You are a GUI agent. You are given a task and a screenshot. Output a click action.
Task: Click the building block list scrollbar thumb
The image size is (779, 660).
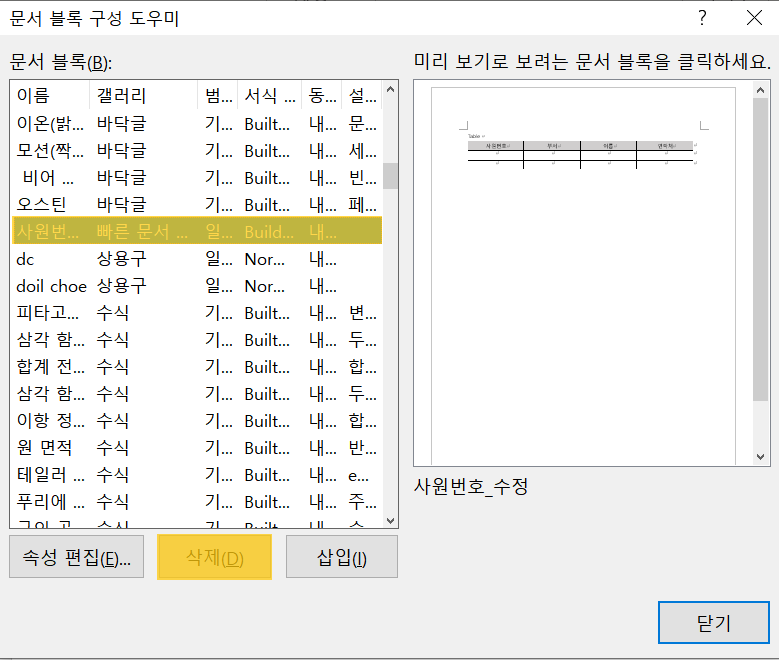pos(390,176)
